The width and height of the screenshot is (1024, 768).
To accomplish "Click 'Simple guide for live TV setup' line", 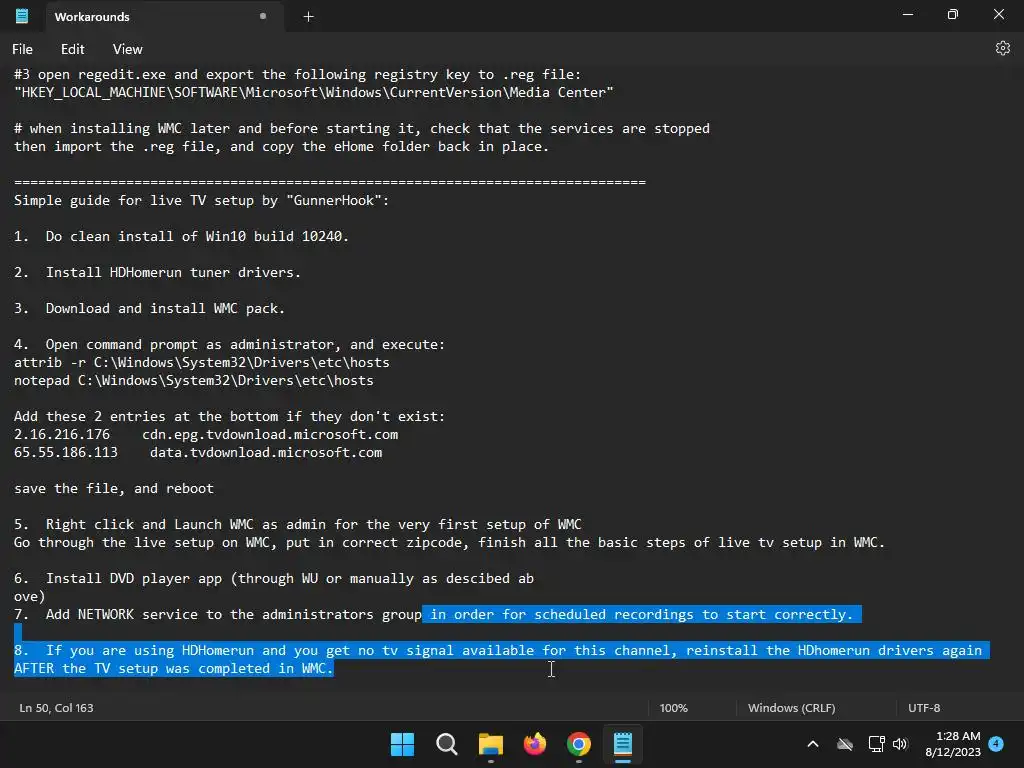I will pos(201,200).
